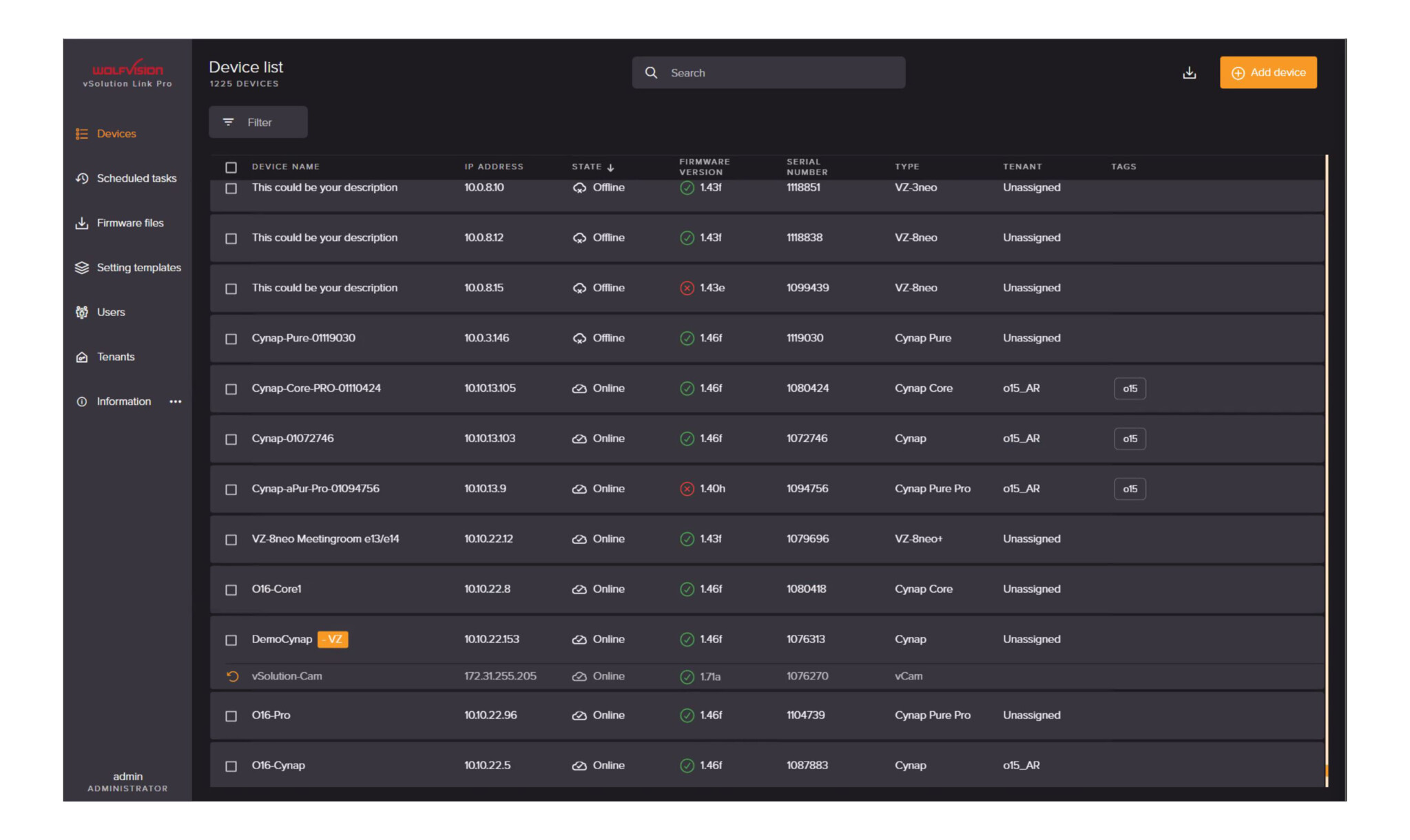The height and width of the screenshot is (840, 1410).
Task: Sort by TAGS column header
Action: [1123, 167]
